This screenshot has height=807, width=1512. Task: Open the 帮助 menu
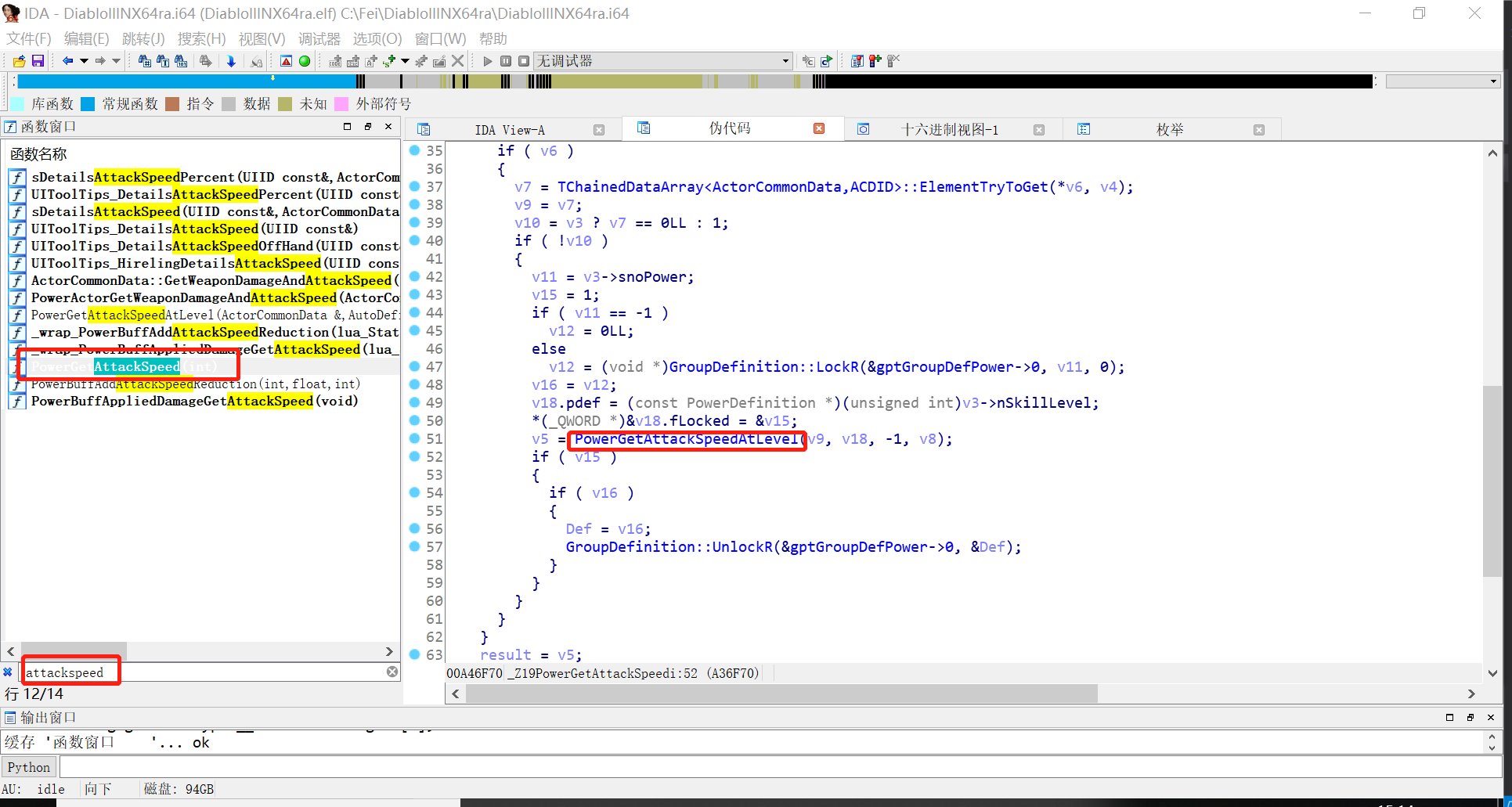point(493,38)
